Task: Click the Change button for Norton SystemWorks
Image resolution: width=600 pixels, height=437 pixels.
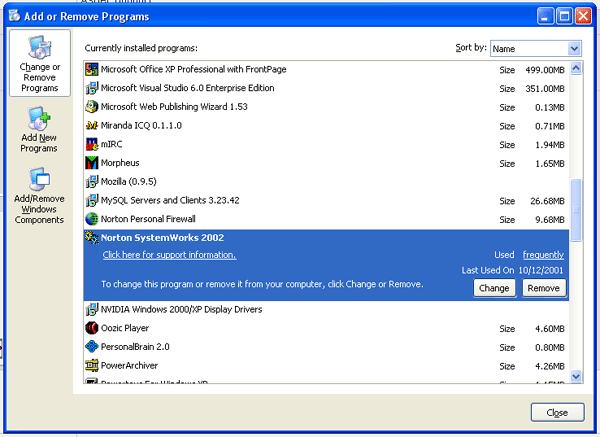Action: pyautogui.click(x=494, y=288)
